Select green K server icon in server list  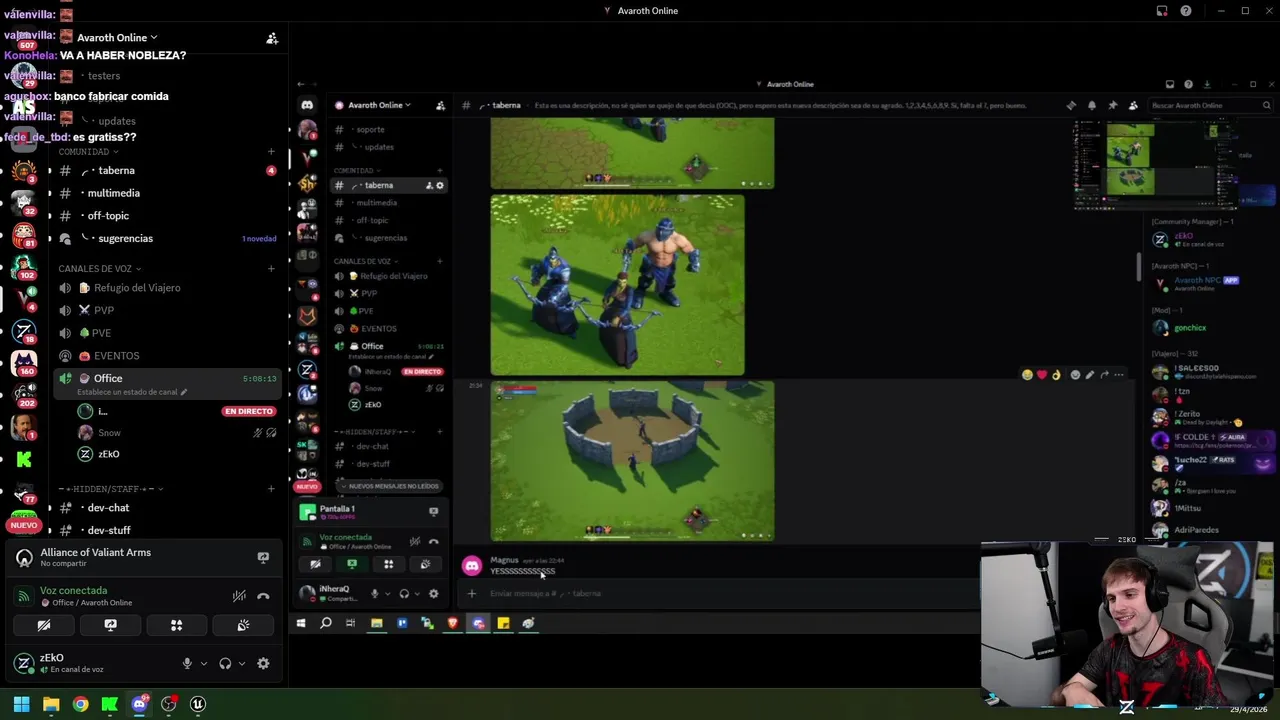[24, 459]
